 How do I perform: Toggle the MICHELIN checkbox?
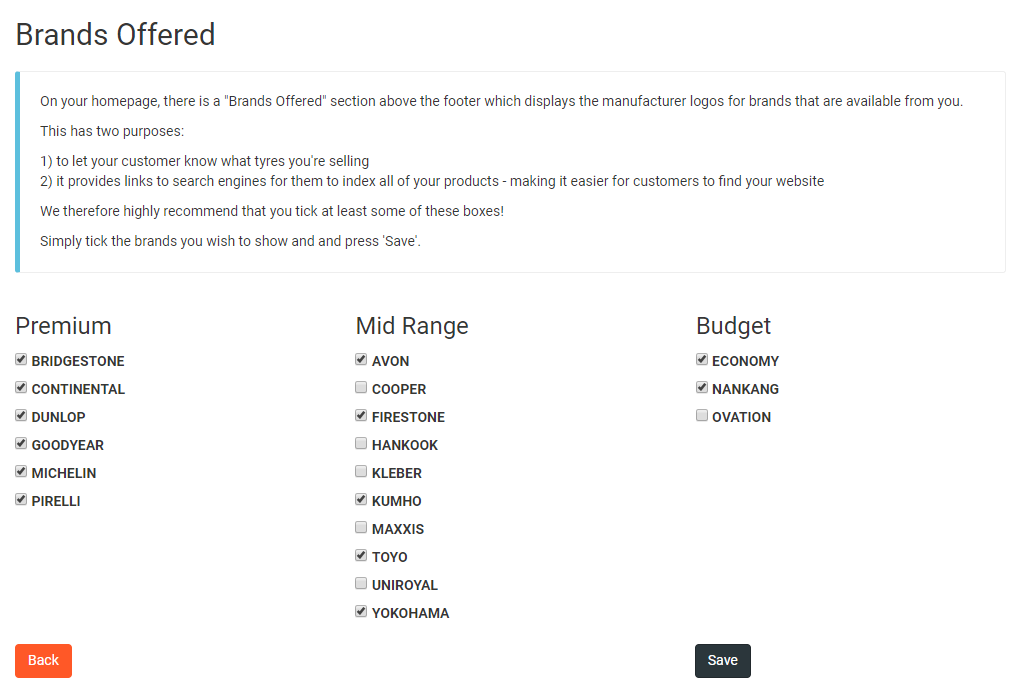(x=21, y=471)
